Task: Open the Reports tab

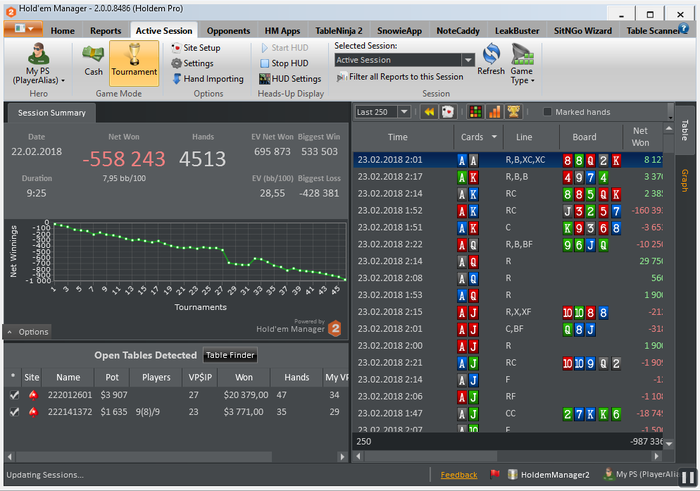Action: (105, 31)
